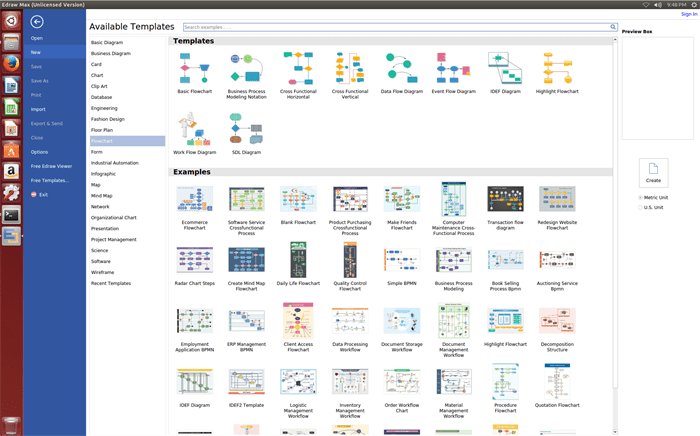Click the Exit menu item
Viewport: 700px width, 436px height.
(39, 195)
